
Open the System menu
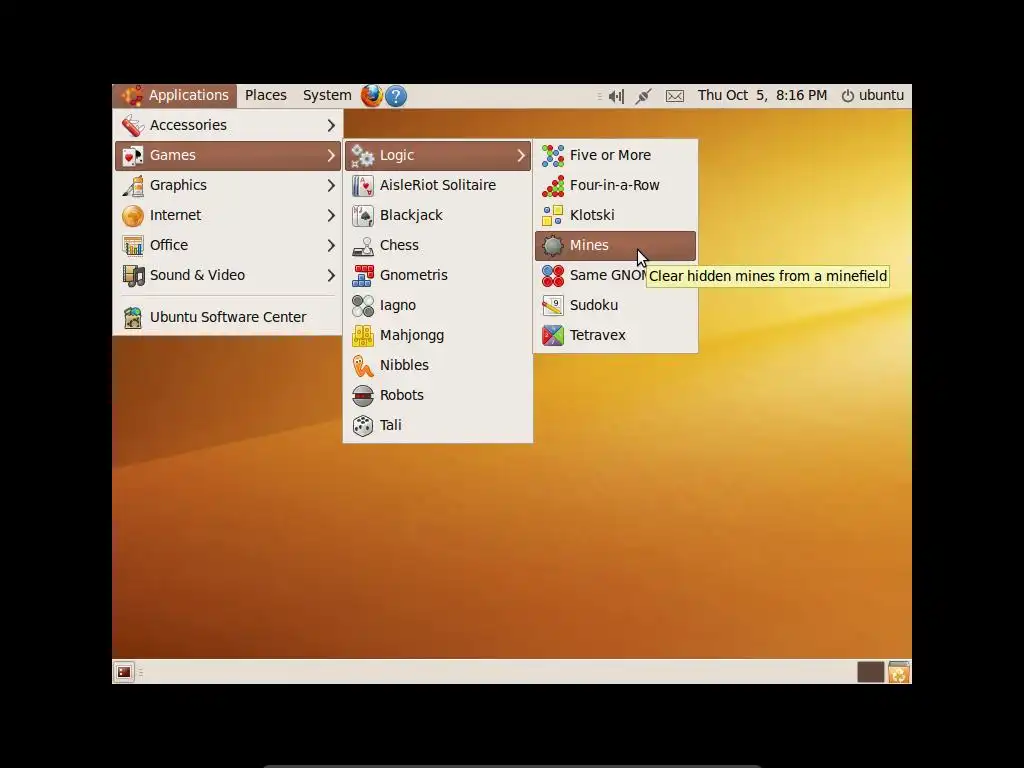coord(327,95)
